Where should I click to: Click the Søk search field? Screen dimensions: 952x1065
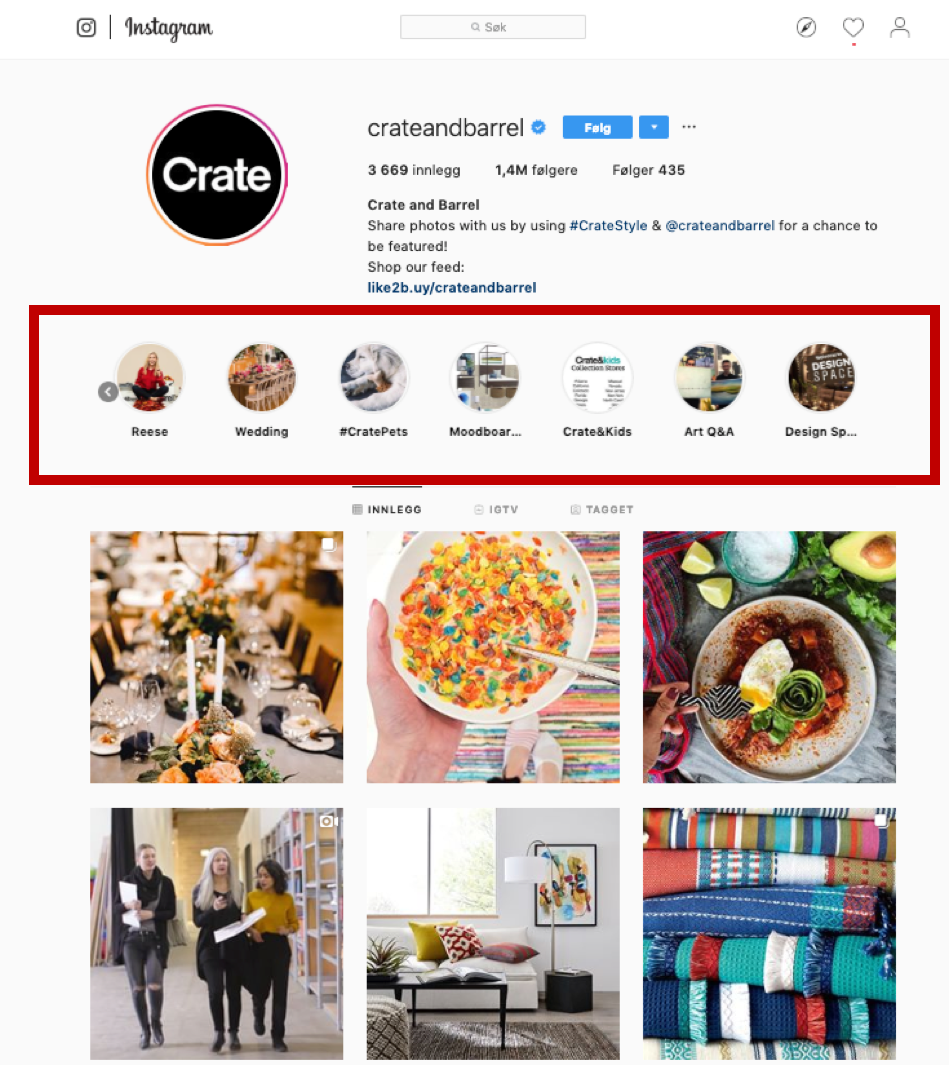coord(493,27)
